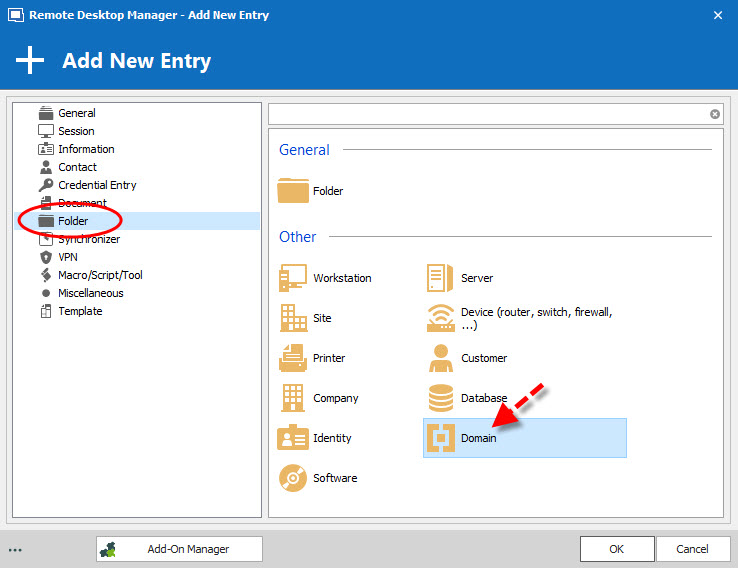Click the Printer entry icon
Screen dimensions: 738x568
[293, 358]
